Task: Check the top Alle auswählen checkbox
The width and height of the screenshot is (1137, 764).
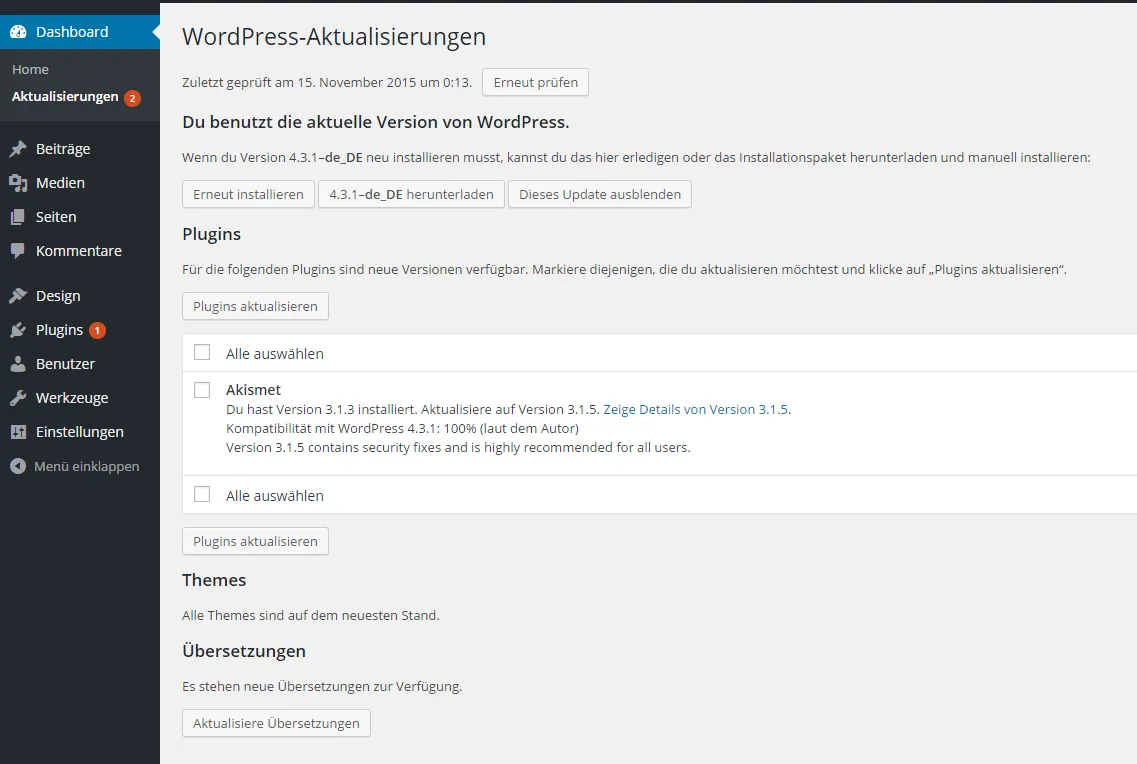Action: [202, 352]
